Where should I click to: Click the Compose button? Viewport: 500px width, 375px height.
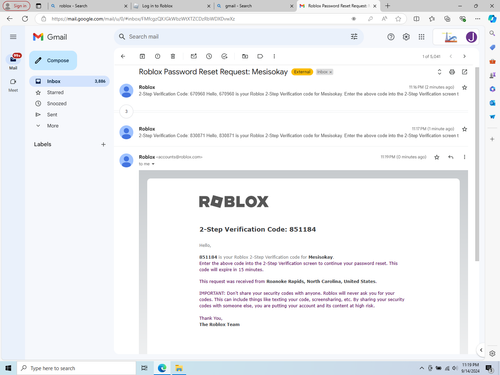53,60
